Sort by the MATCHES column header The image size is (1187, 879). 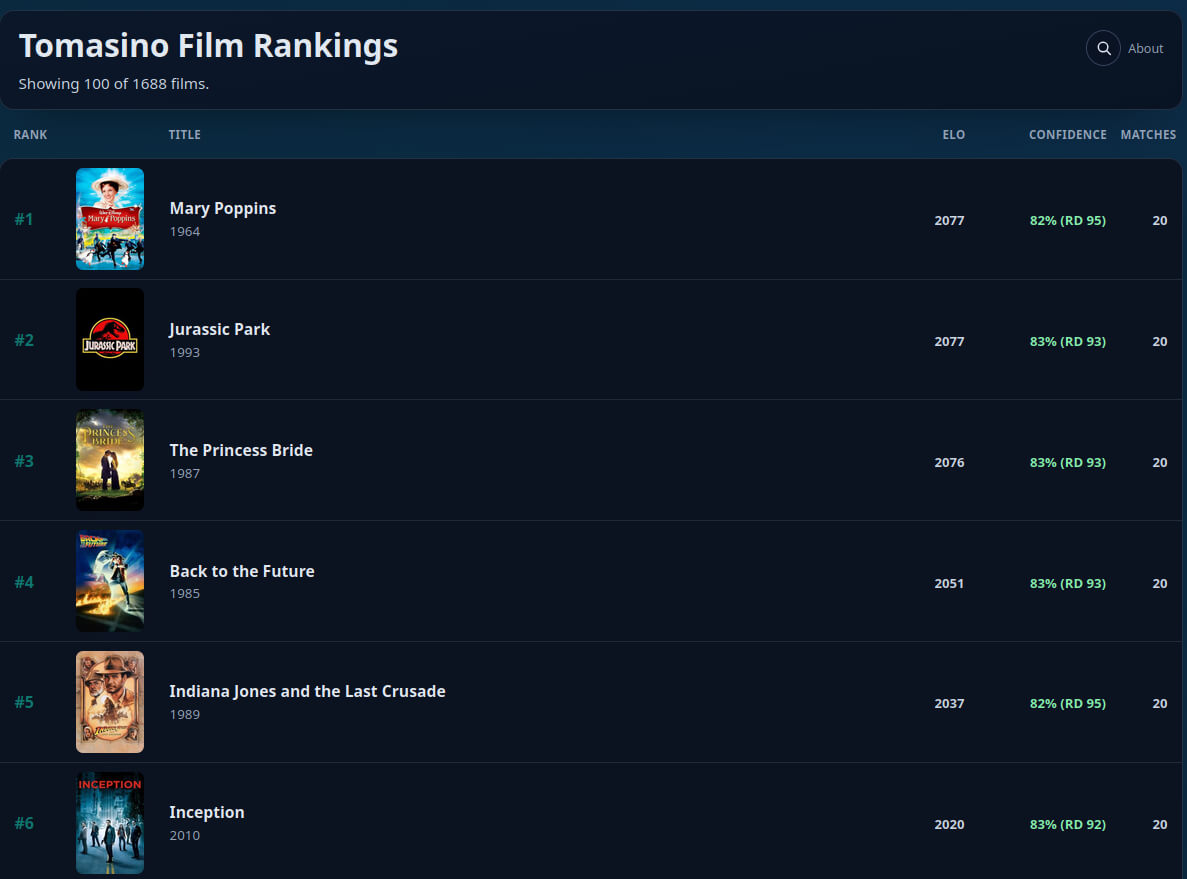(1148, 135)
